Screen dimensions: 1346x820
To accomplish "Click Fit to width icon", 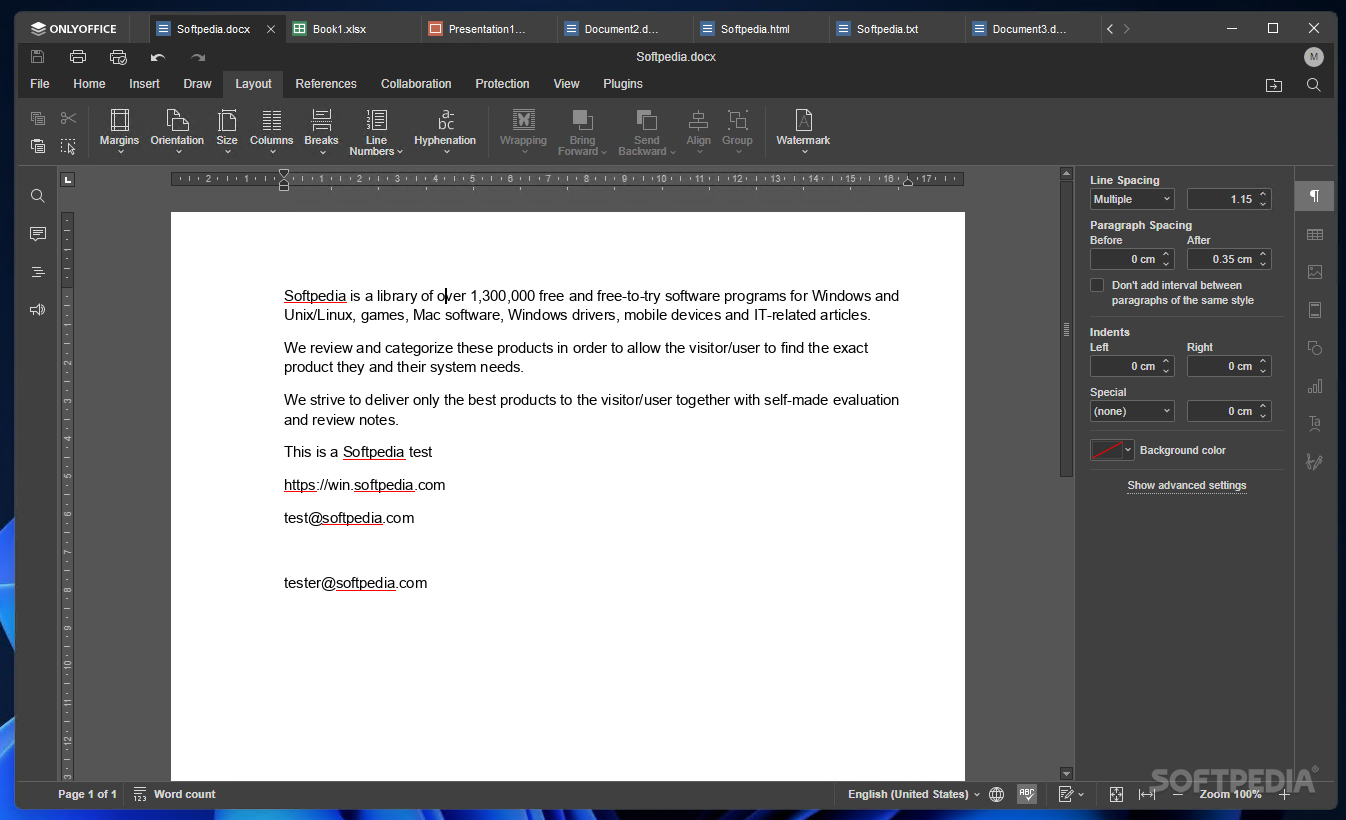I will pyautogui.click(x=1147, y=794).
